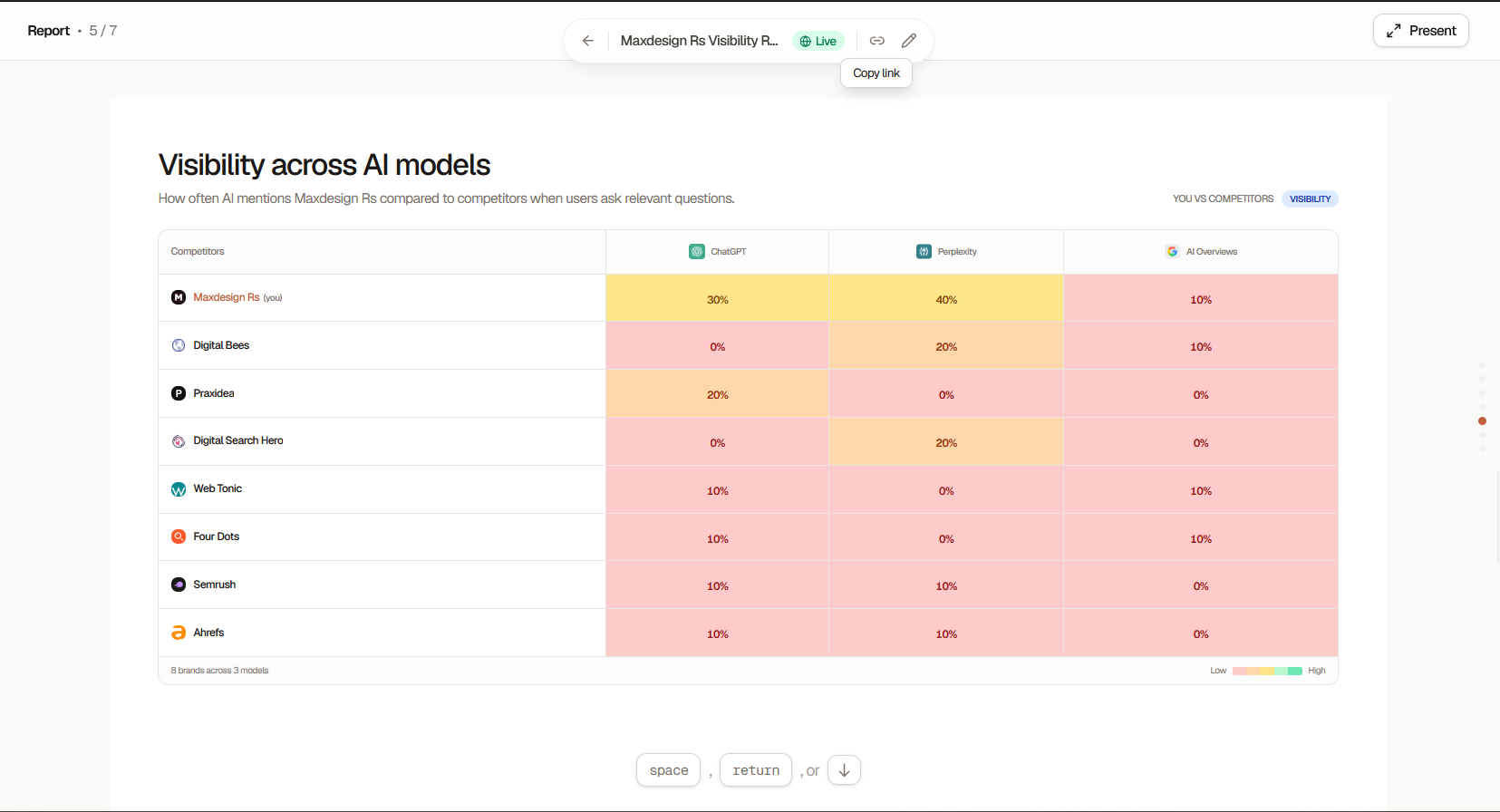Click the Low to High color legend bar

click(x=1267, y=671)
